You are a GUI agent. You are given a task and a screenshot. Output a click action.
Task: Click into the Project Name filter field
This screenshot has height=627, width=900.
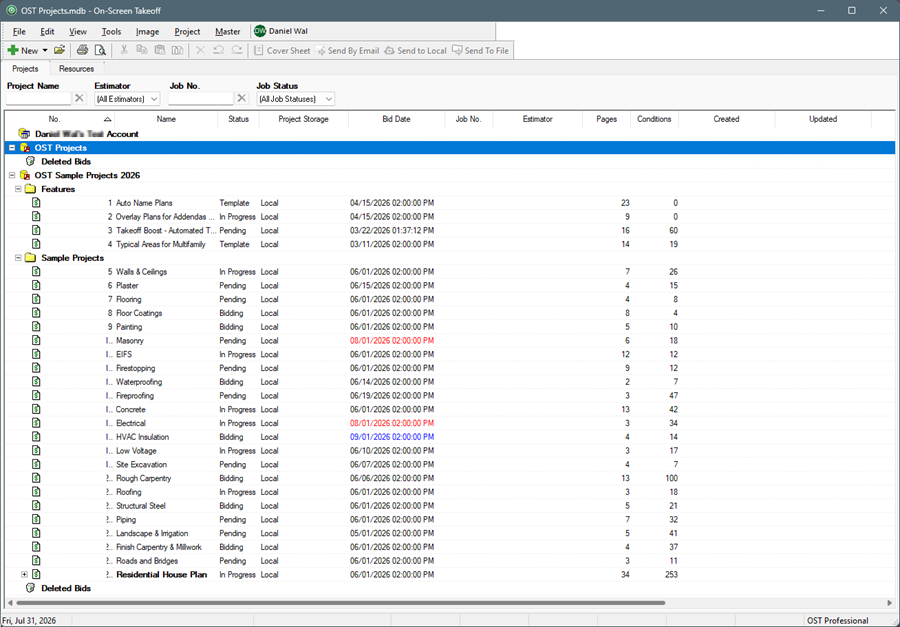point(38,99)
